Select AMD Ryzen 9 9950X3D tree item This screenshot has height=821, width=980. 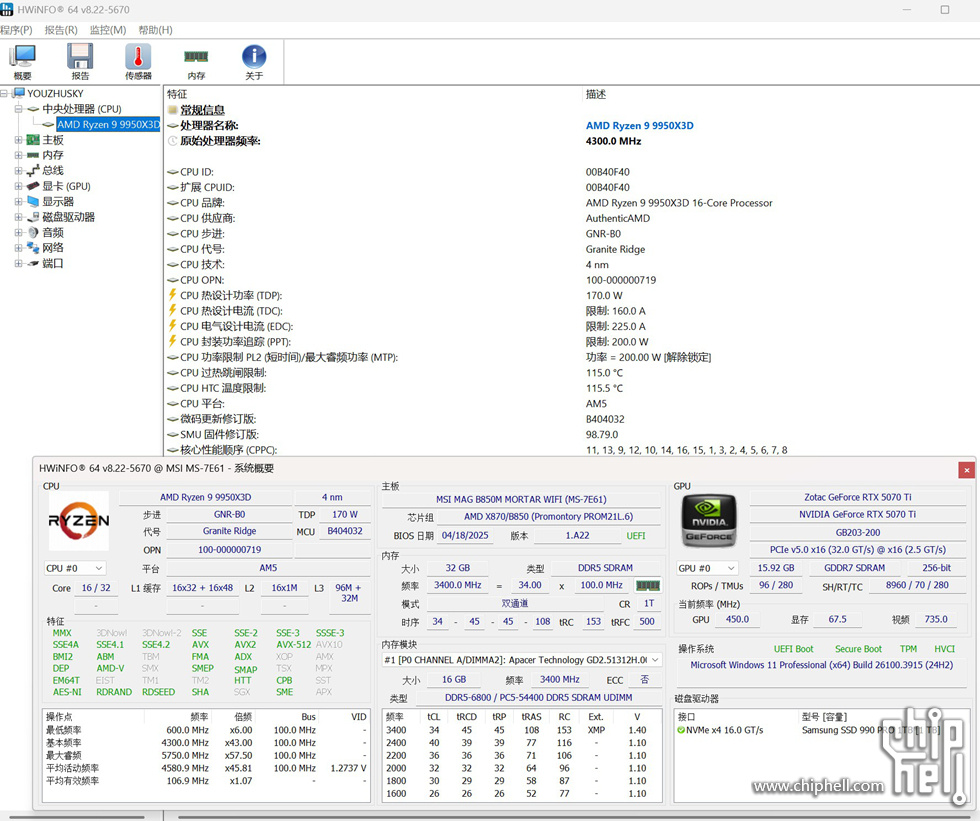[108, 124]
